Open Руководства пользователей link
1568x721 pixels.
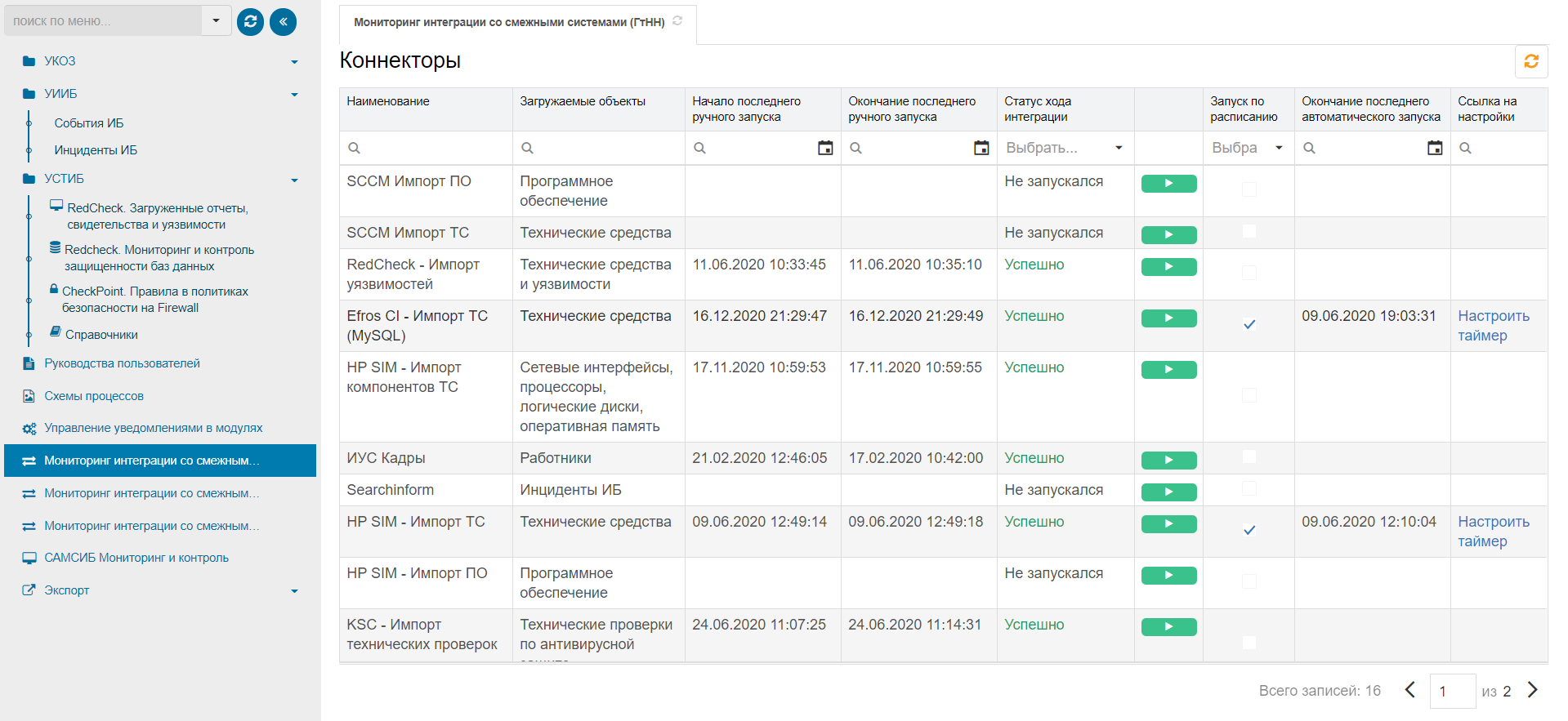pos(122,363)
